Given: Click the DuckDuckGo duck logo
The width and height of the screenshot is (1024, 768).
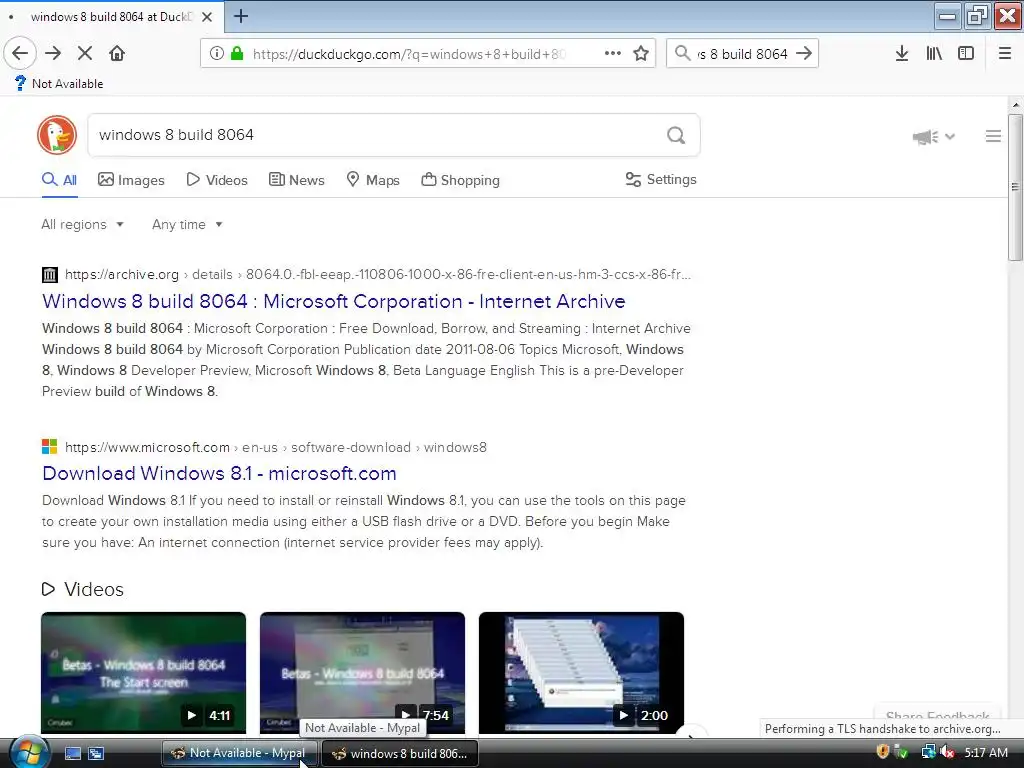Looking at the screenshot, I should coord(57,135).
